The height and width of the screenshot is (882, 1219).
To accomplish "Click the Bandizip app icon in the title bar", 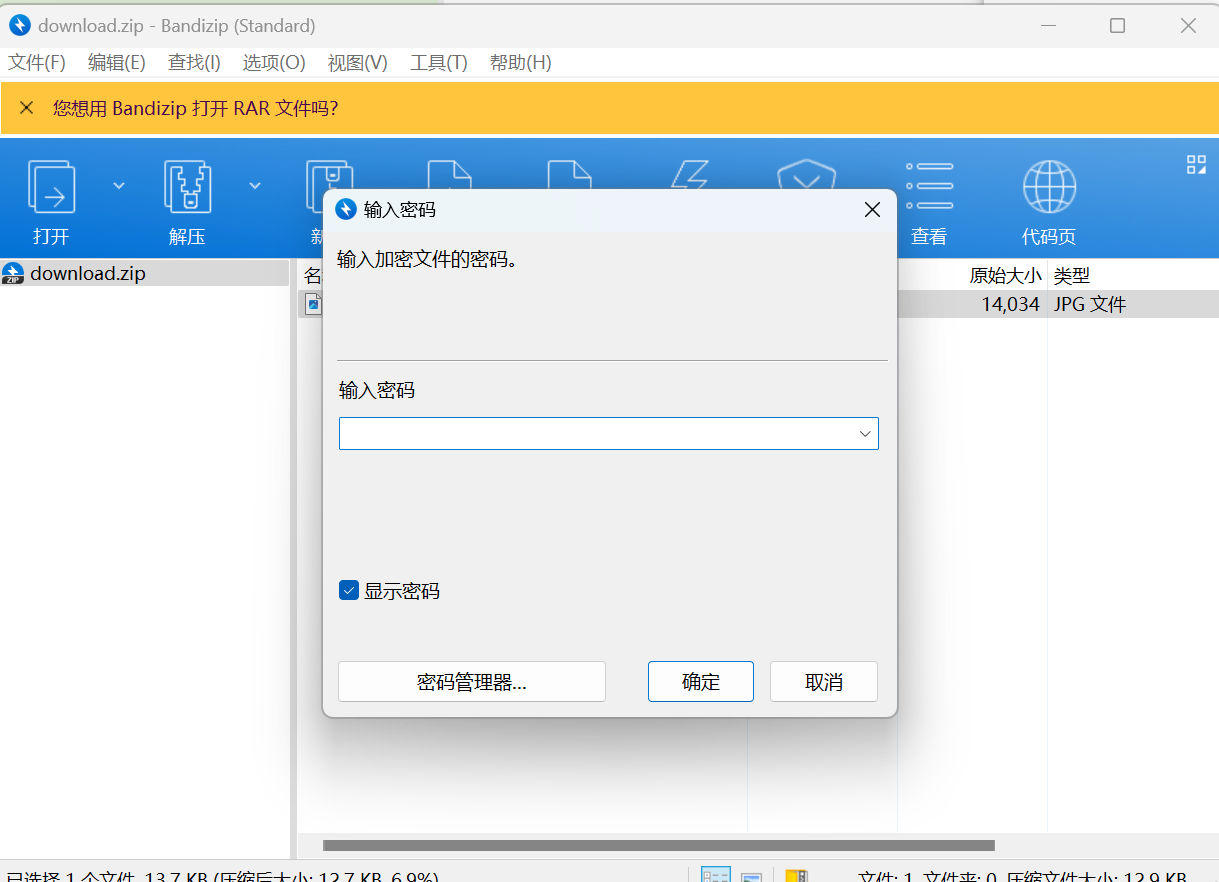I will tap(20, 26).
